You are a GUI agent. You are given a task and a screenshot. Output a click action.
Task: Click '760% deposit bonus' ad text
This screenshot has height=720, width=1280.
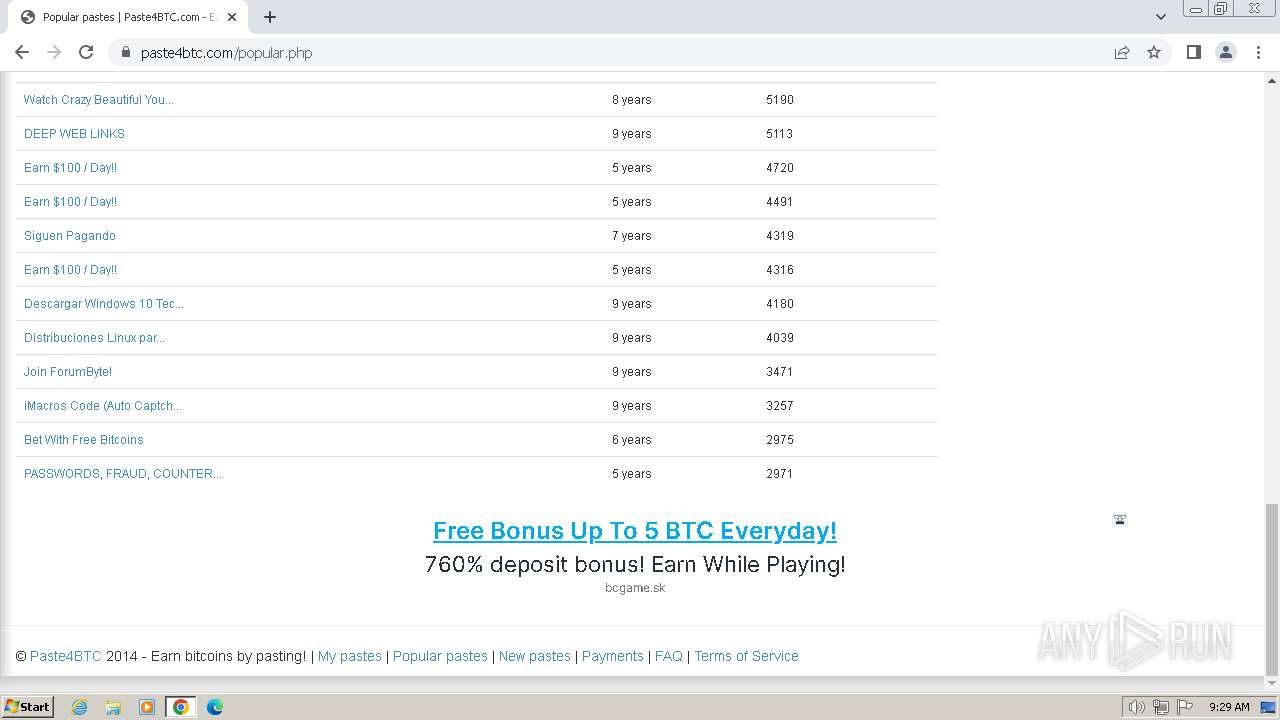click(635, 564)
